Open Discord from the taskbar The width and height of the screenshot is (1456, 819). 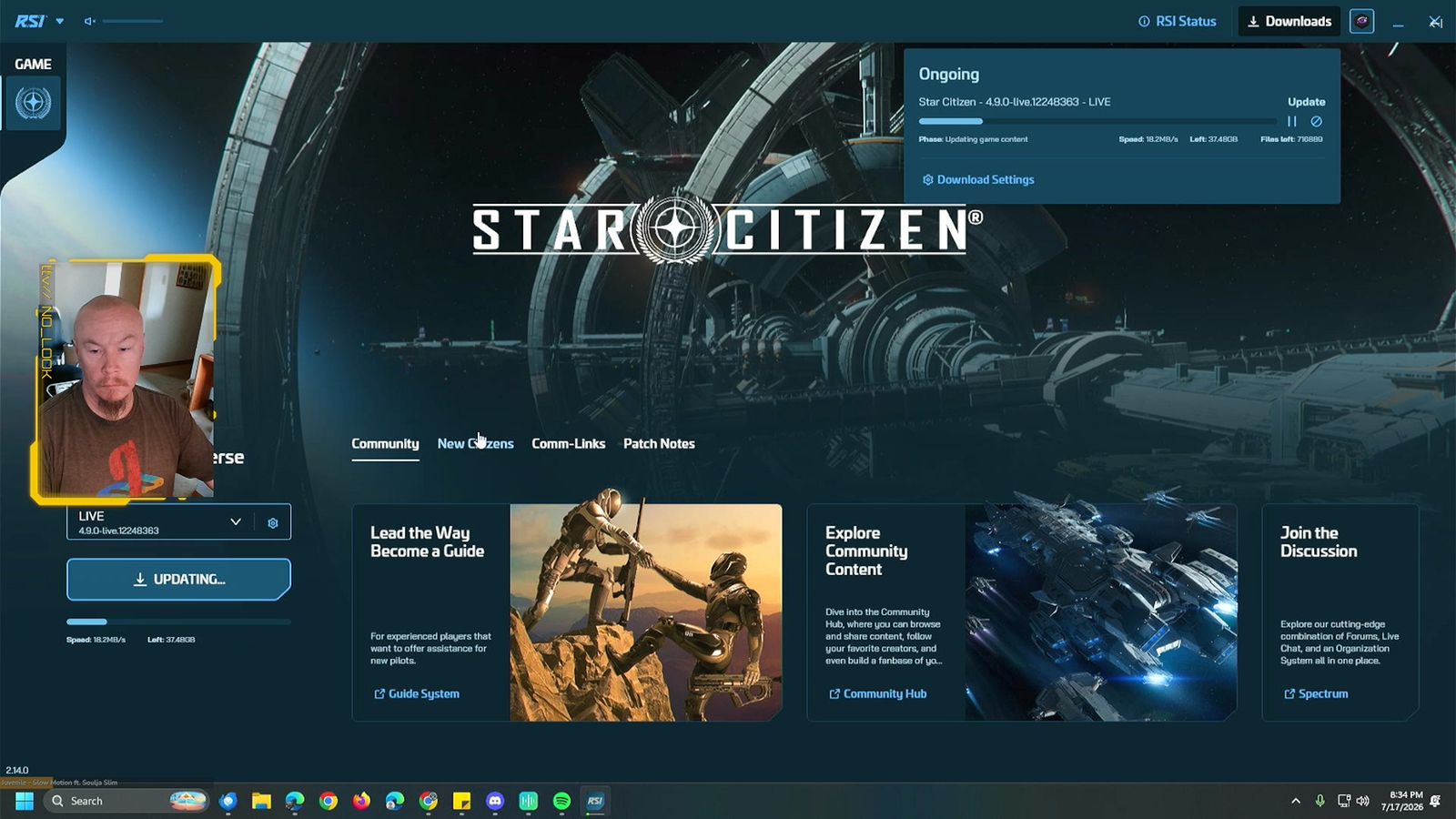[495, 801]
